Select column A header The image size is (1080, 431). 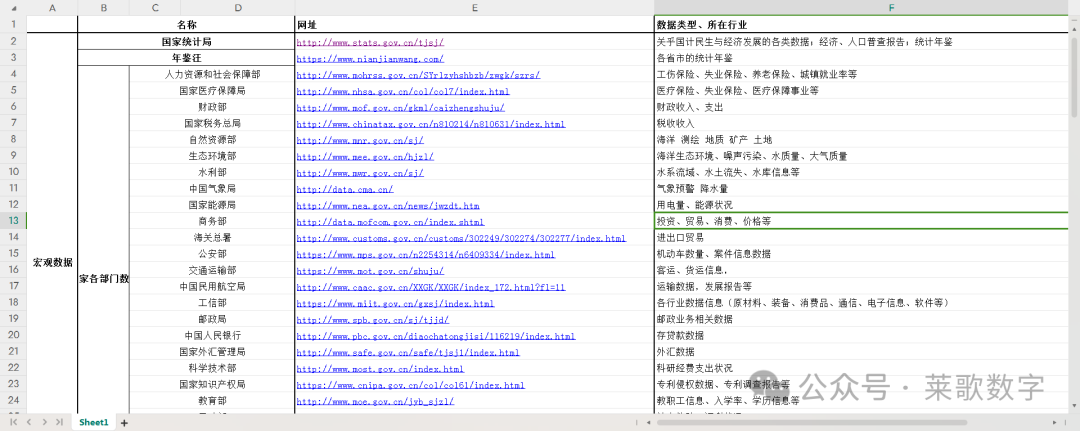[52, 8]
